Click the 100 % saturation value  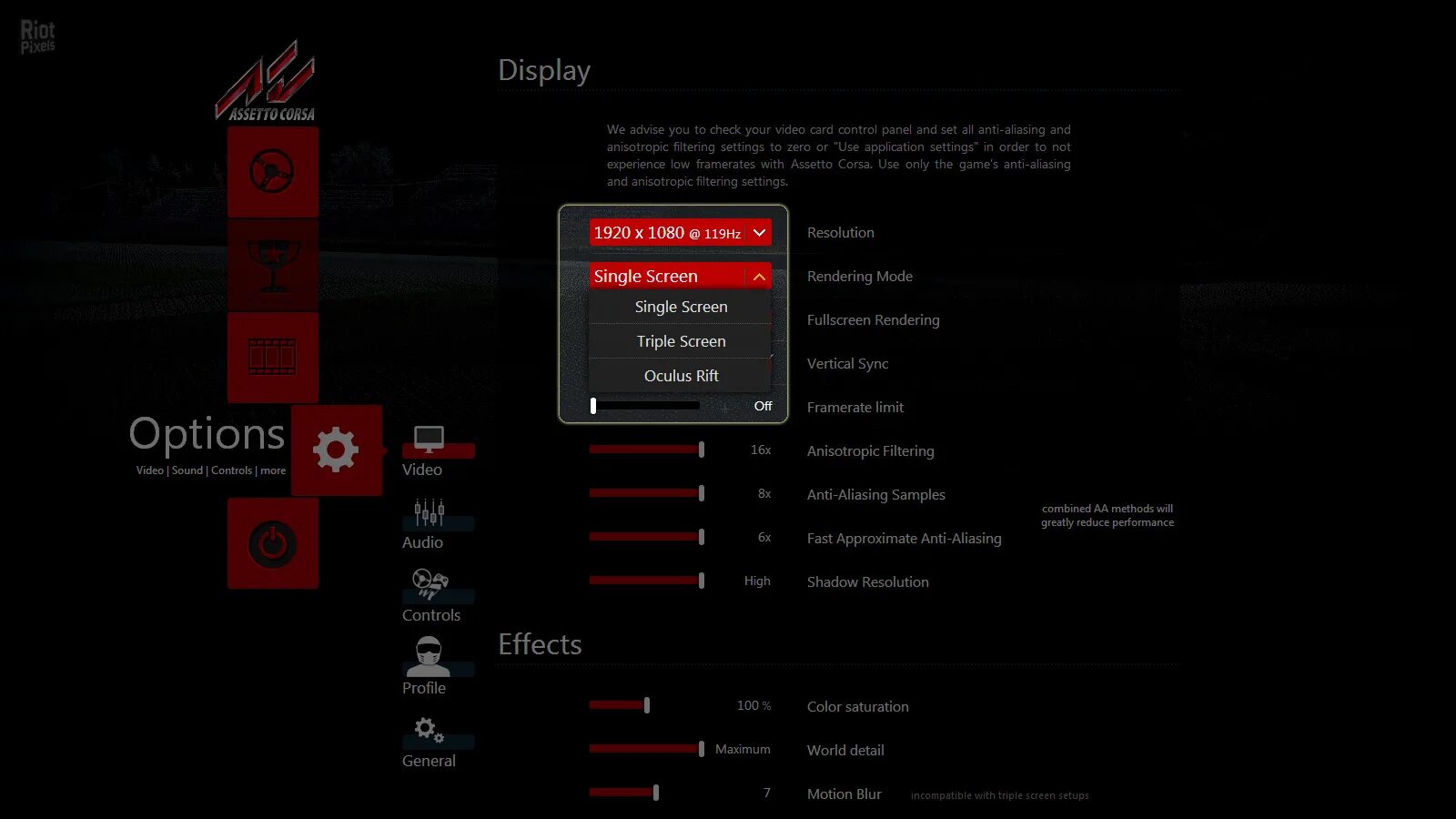click(x=753, y=705)
